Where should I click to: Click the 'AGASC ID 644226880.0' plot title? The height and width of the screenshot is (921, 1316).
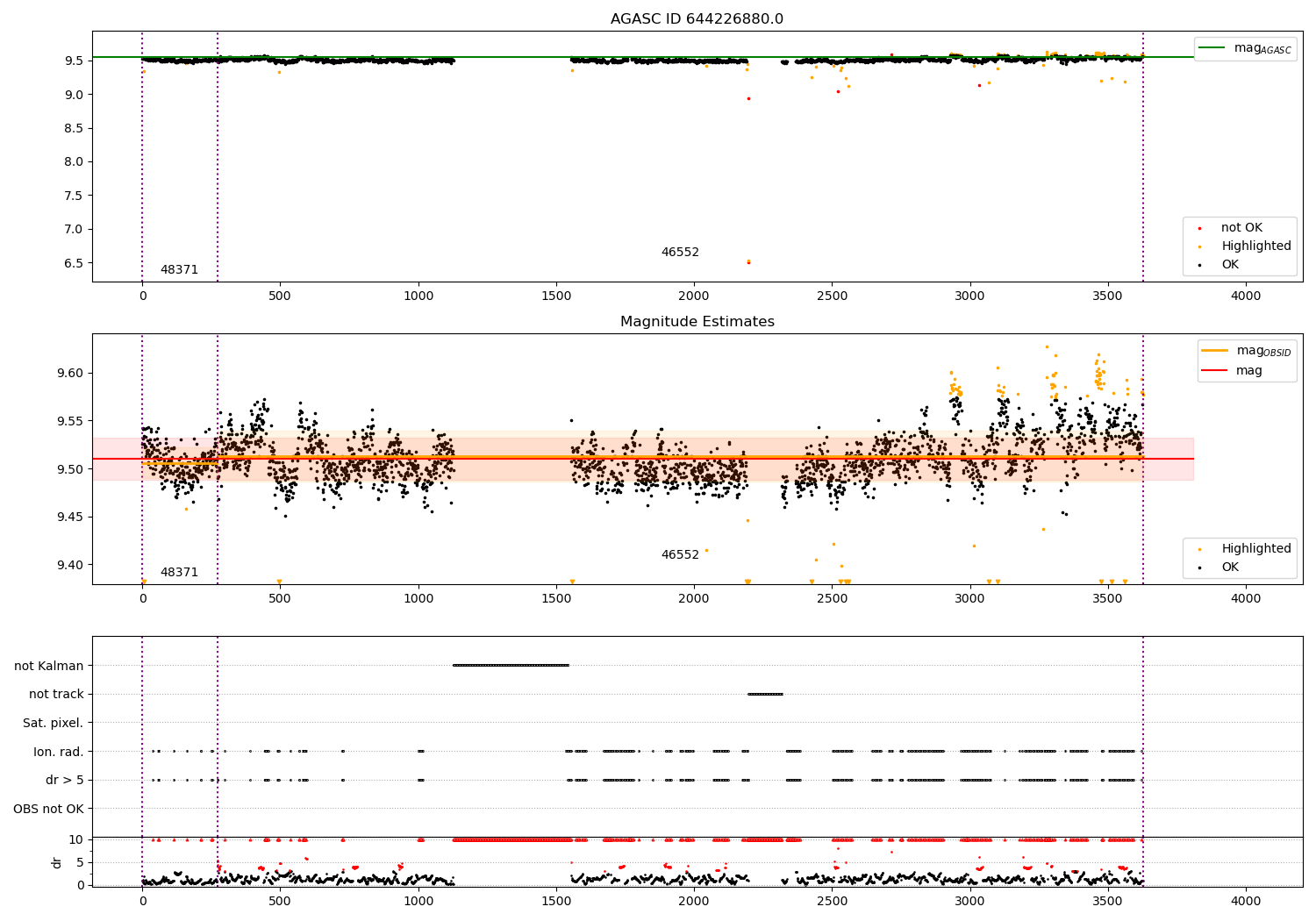(697, 19)
